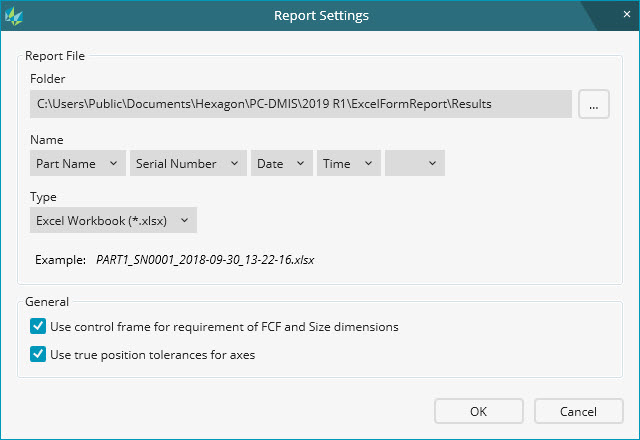This screenshot has height=440, width=640.
Task: Disable Use true position tolerances checkbox
Action: 38,354
